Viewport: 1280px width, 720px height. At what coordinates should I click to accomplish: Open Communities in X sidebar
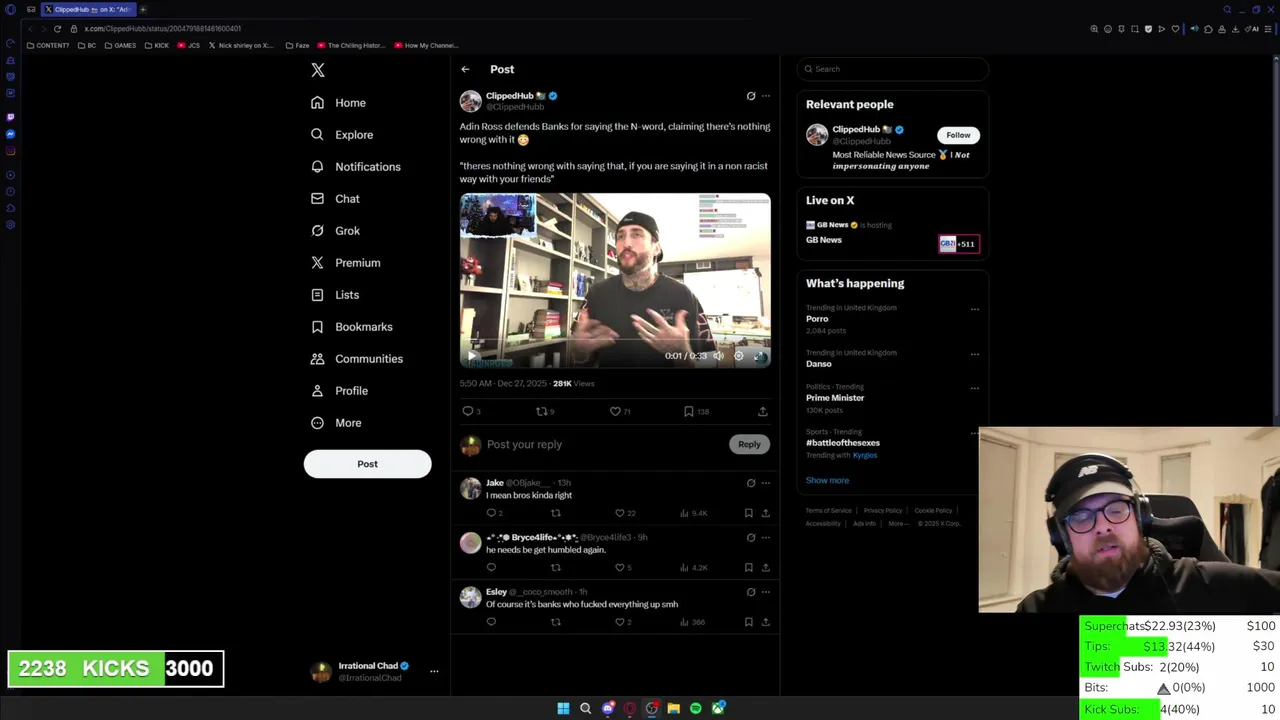coord(357,359)
